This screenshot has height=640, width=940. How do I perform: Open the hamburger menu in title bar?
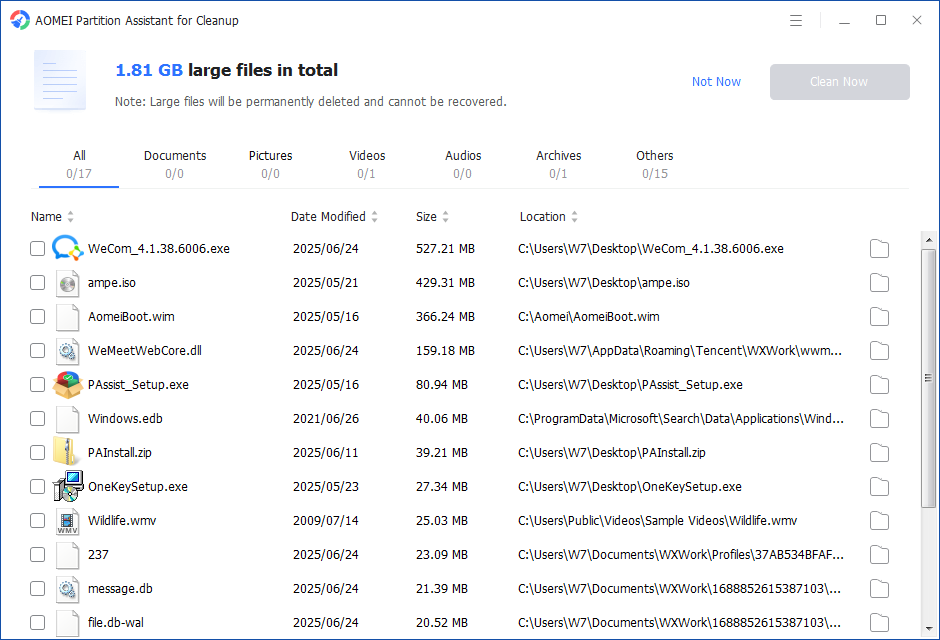[x=796, y=20]
